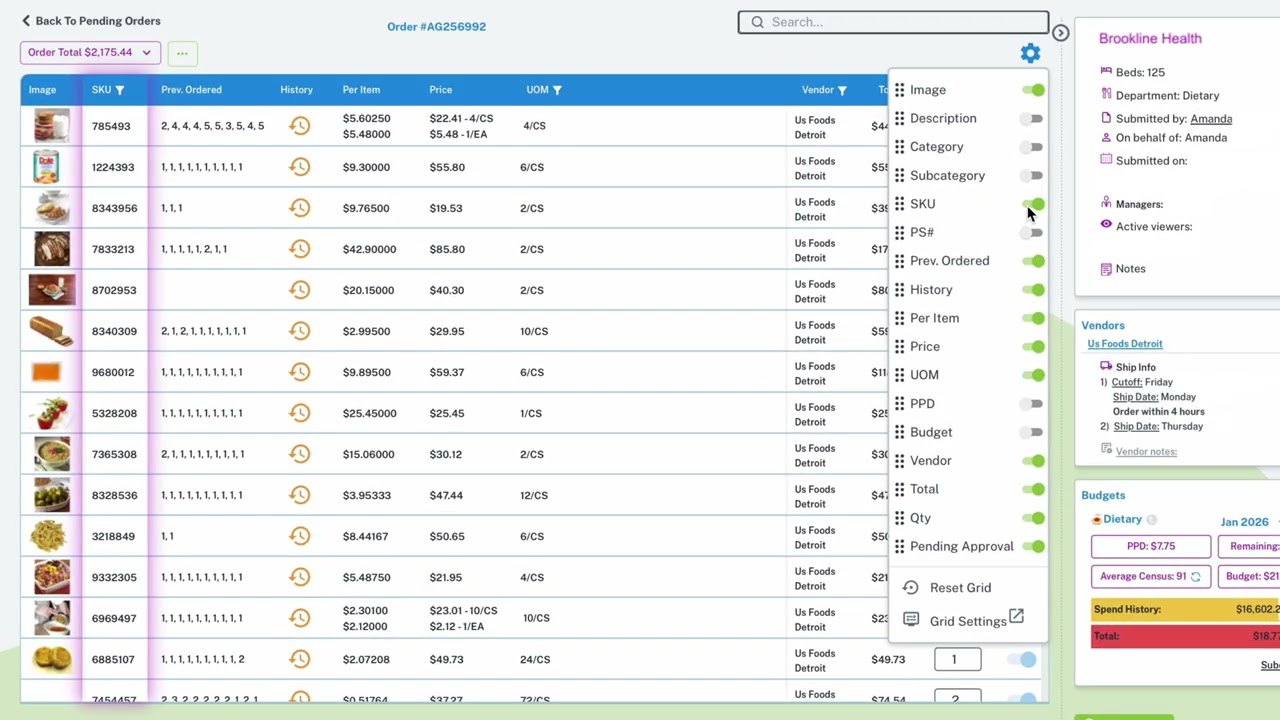Click the UOM column filter icon
1280x720 pixels.
click(557, 90)
